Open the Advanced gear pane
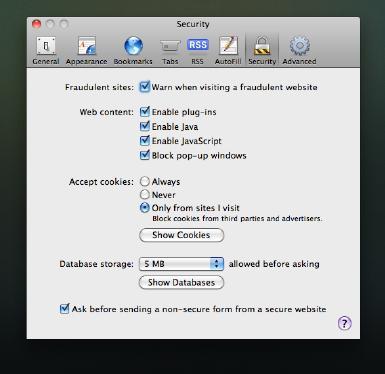The image size is (385, 374). click(299, 50)
